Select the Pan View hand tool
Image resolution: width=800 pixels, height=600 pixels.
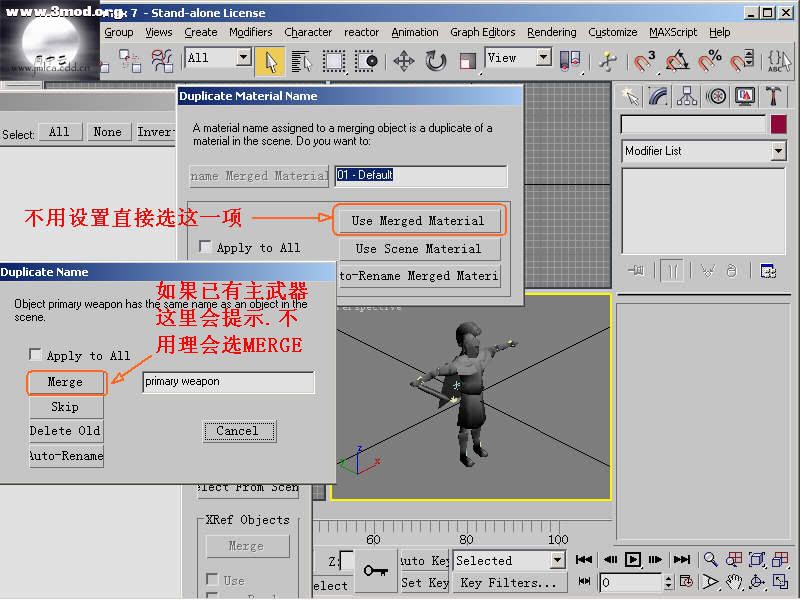[x=734, y=581]
